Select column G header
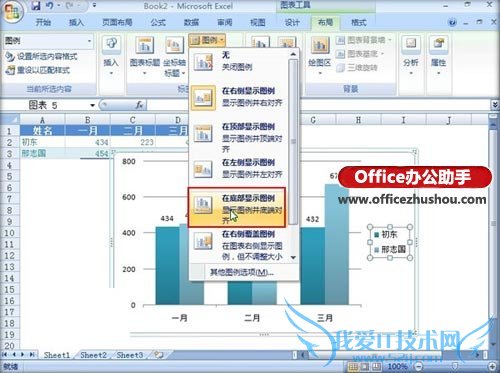The height and width of the screenshot is (373, 500). click(313, 120)
